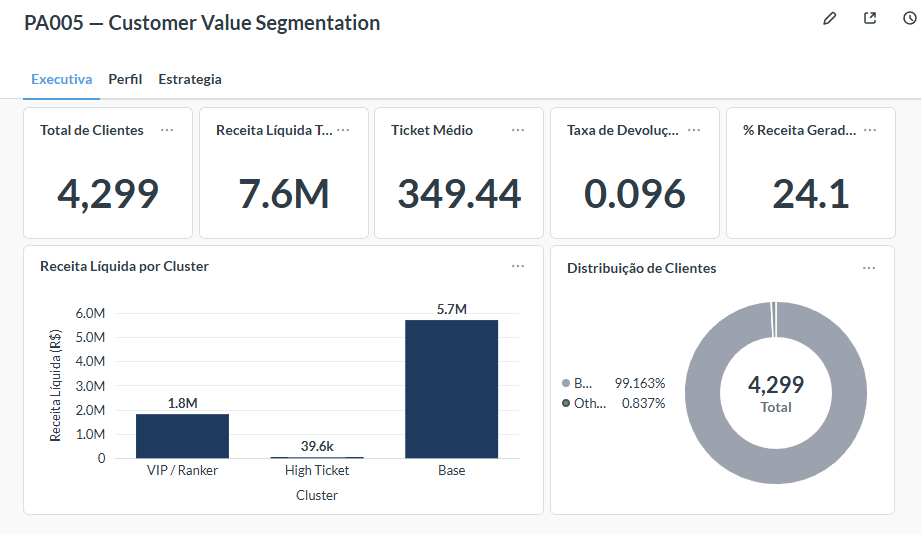The height and width of the screenshot is (534, 921).
Task: Click the 6.0M y-axis tick label
Action: pos(90,313)
